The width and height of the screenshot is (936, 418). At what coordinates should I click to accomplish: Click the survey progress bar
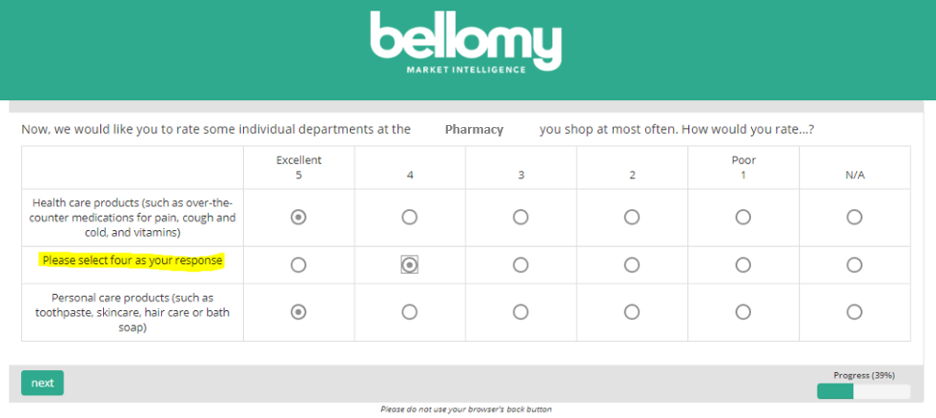(x=863, y=391)
